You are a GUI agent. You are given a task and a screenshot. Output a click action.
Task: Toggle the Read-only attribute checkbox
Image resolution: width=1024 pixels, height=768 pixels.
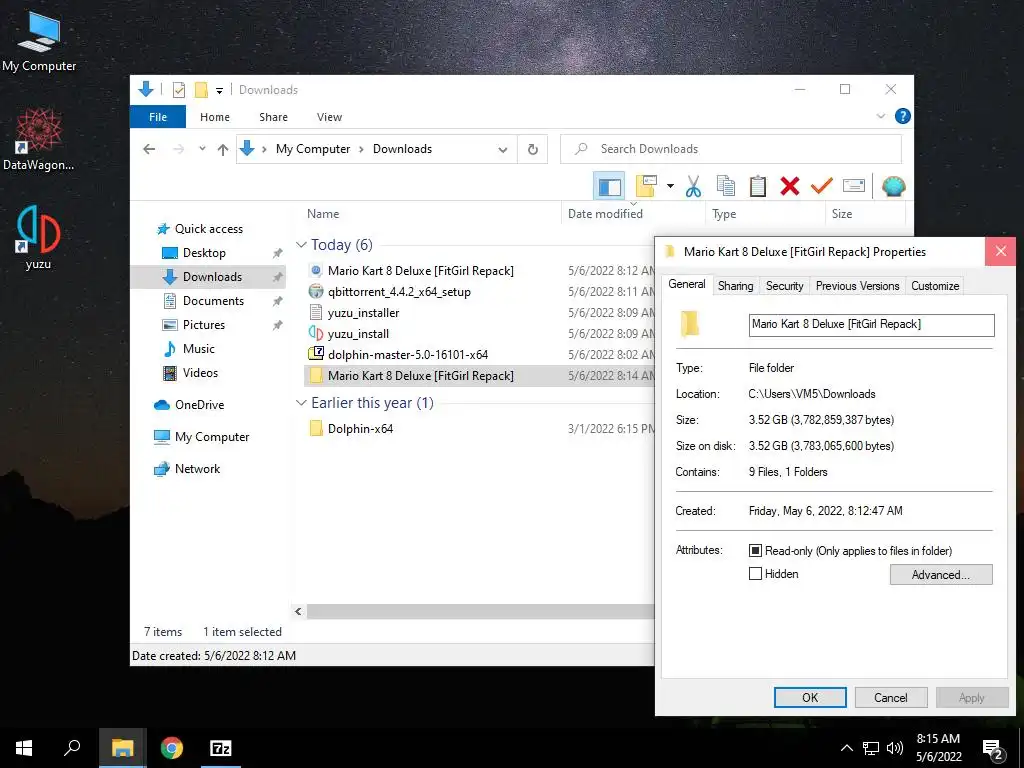(x=756, y=551)
